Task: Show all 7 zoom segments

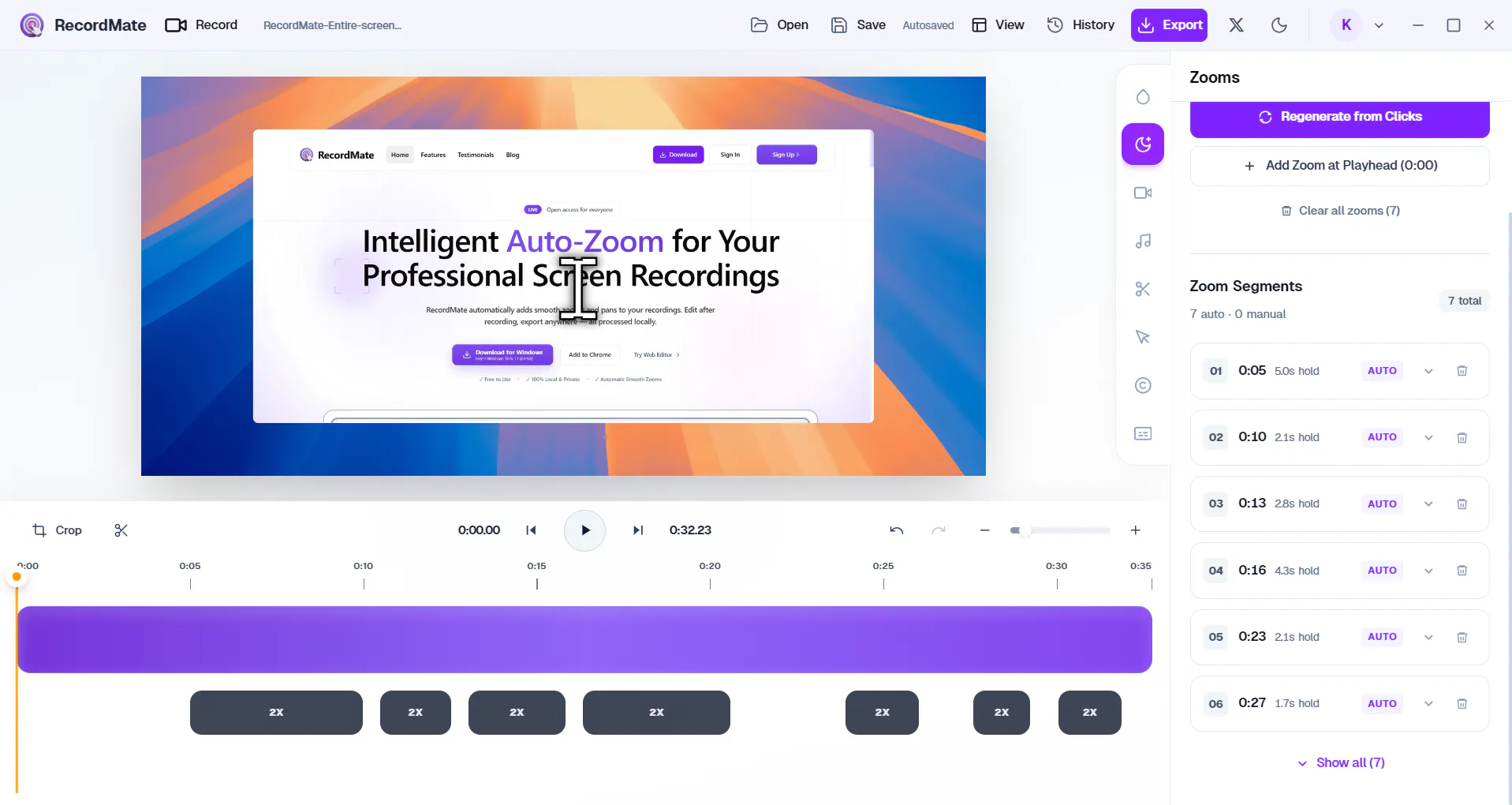Action: [x=1341, y=762]
